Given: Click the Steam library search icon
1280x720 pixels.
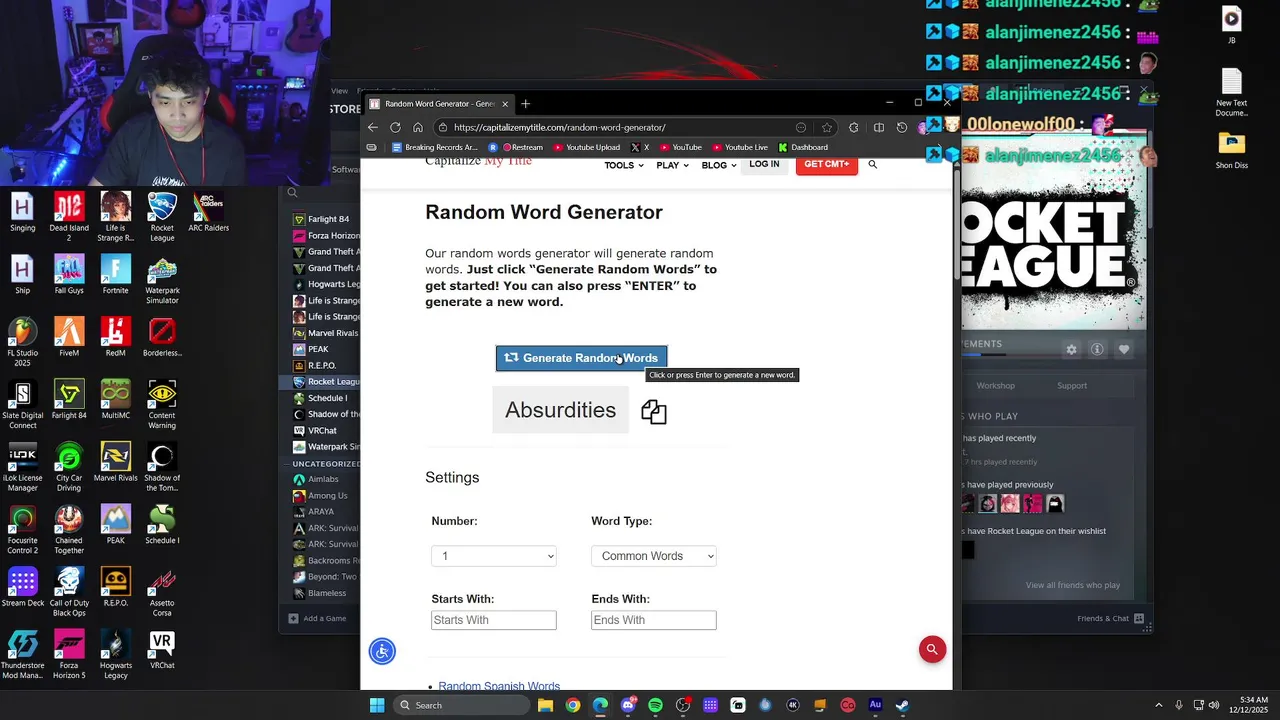Looking at the screenshot, I should coord(292,192).
